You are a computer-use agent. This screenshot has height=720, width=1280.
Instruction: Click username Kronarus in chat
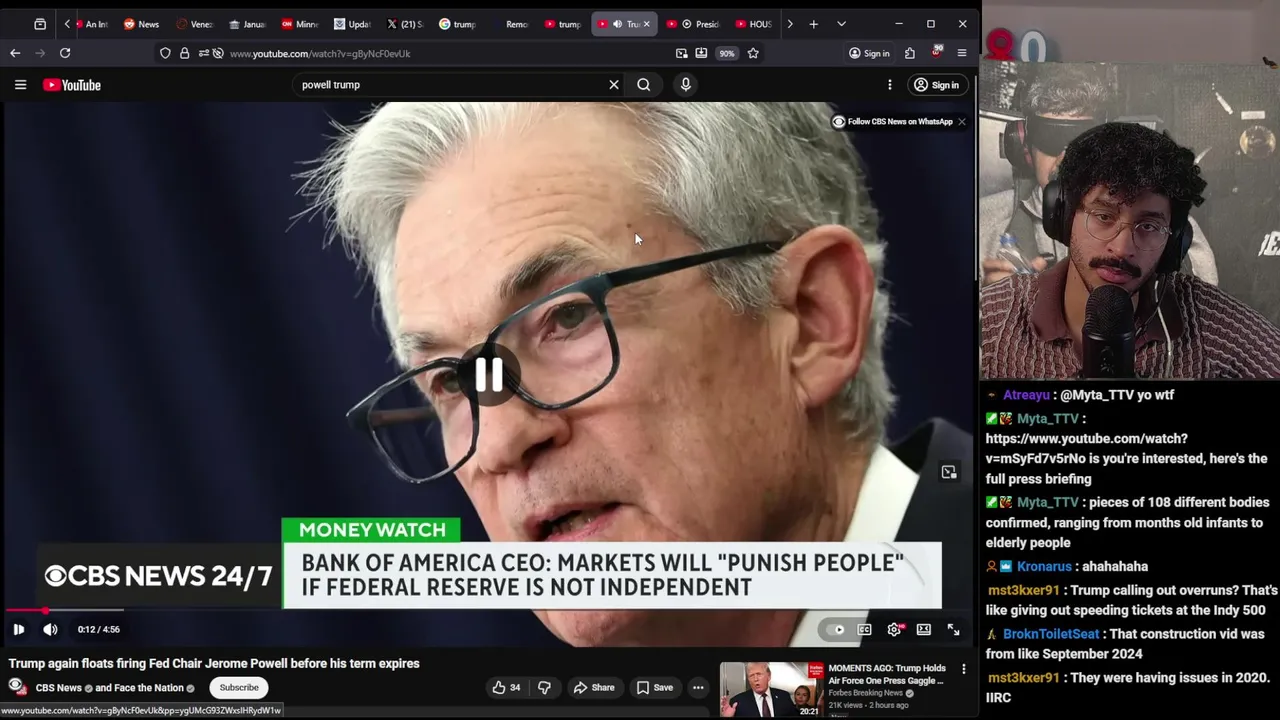point(1044,567)
